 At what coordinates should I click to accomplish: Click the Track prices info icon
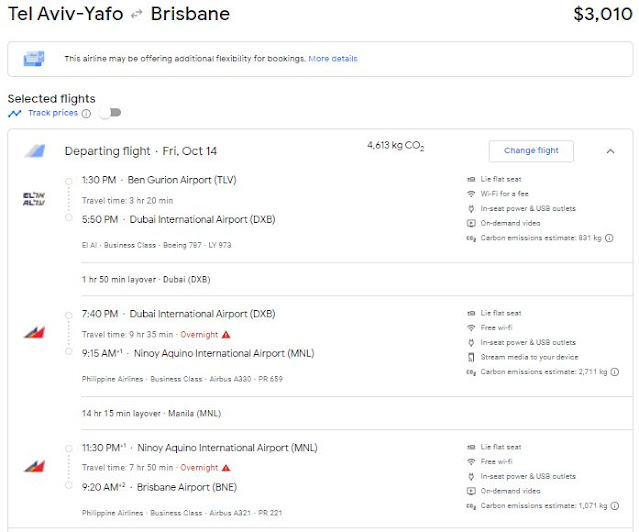(x=86, y=113)
